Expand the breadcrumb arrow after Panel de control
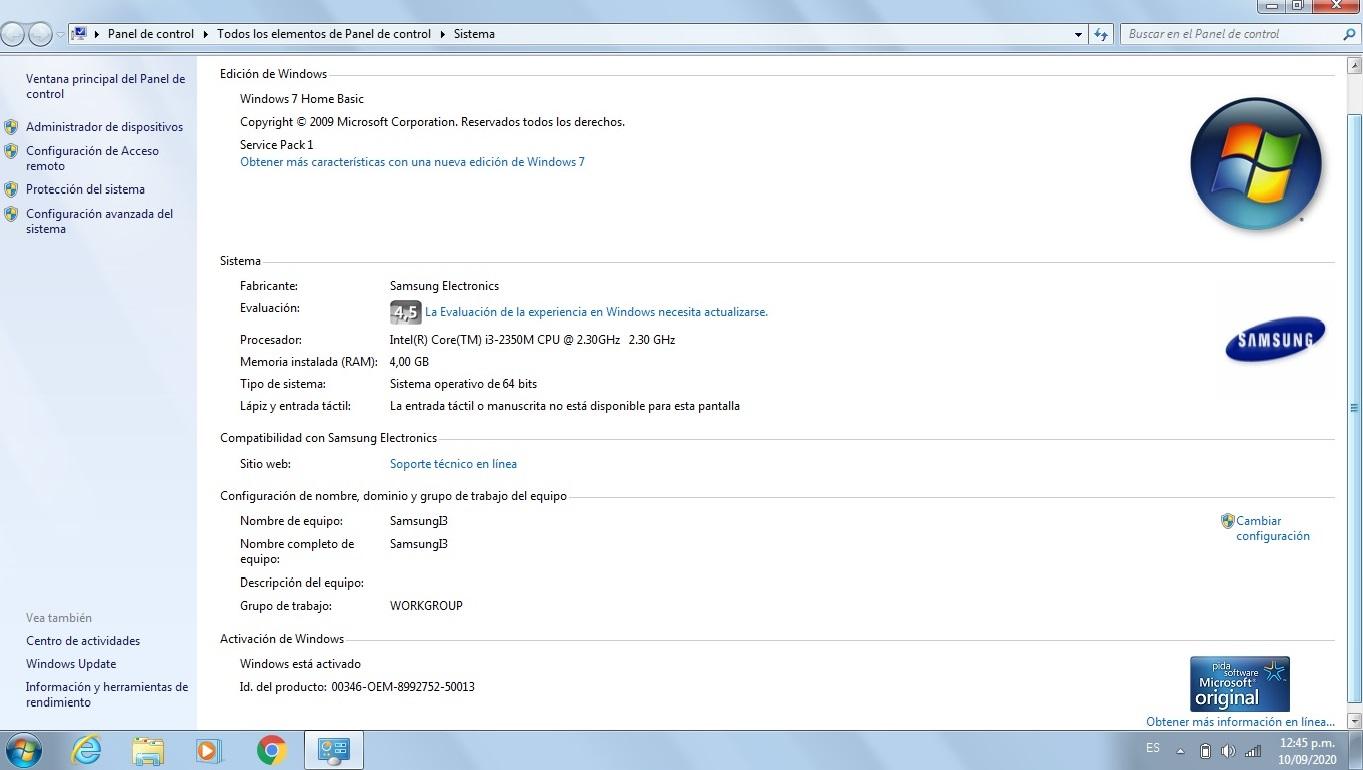This screenshot has width=1363, height=770. [x=206, y=34]
